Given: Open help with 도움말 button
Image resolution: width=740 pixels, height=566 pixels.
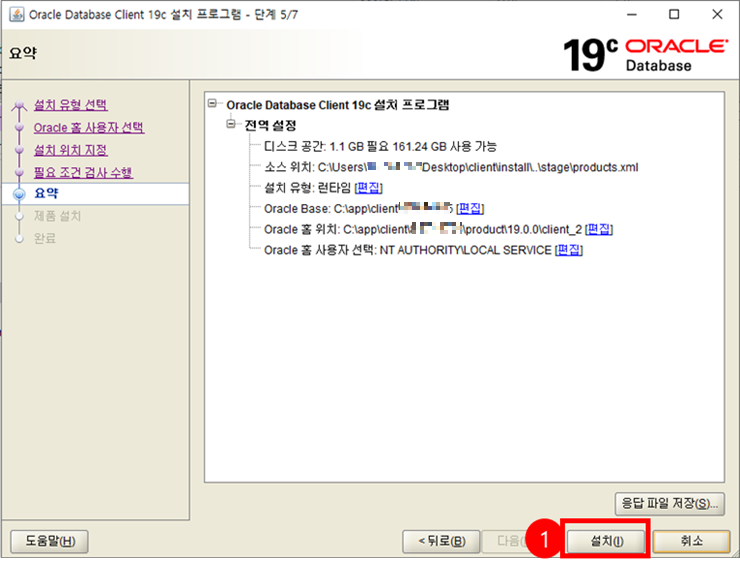Looking at the screenshot, I should click(50, 541).
